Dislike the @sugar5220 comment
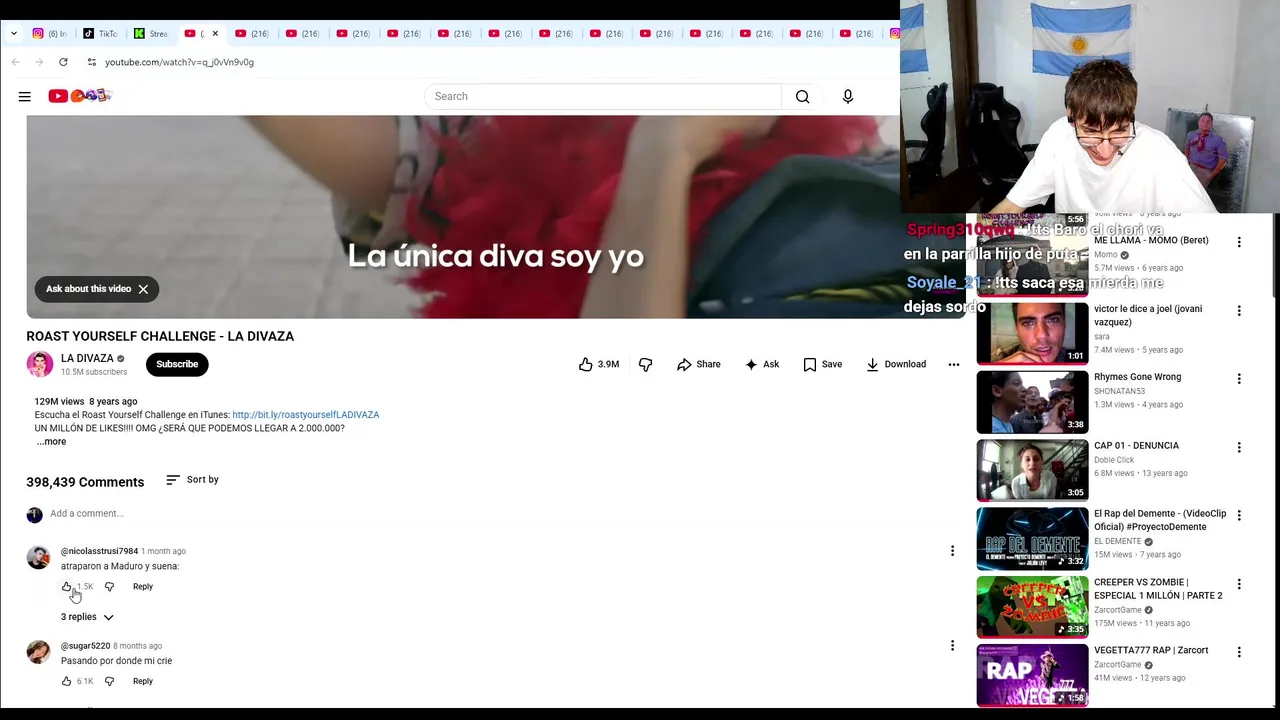Viewport: 1280px width, 720px height. tap(109, 681)
